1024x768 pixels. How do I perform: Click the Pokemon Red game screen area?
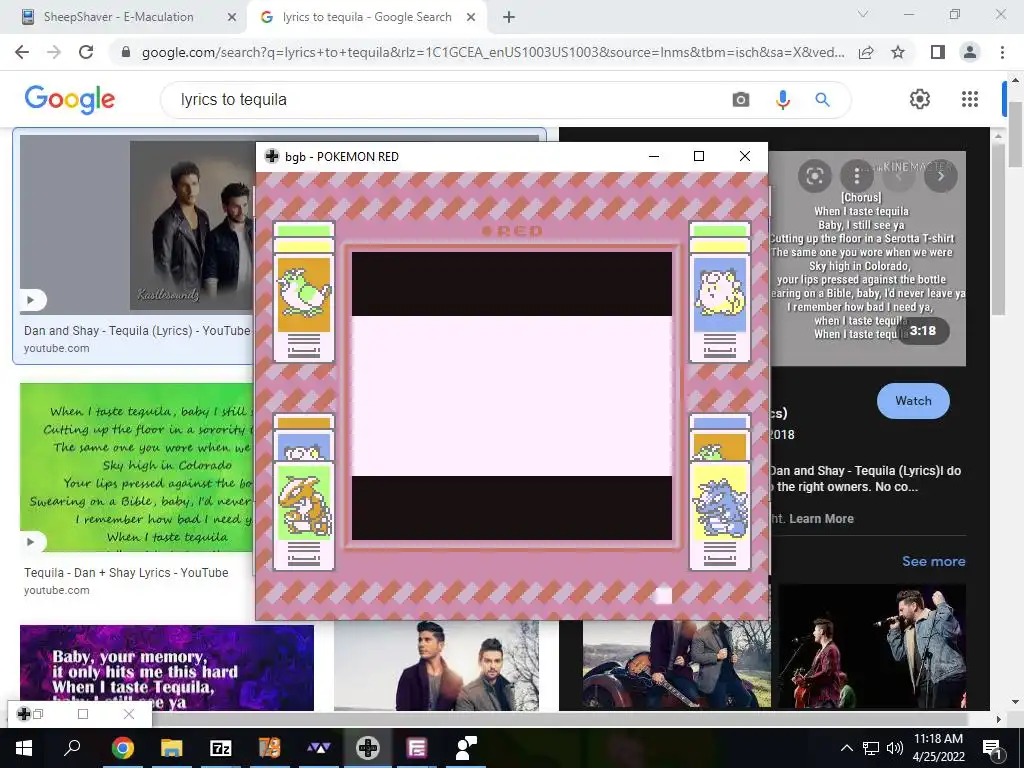coord(512,396)
